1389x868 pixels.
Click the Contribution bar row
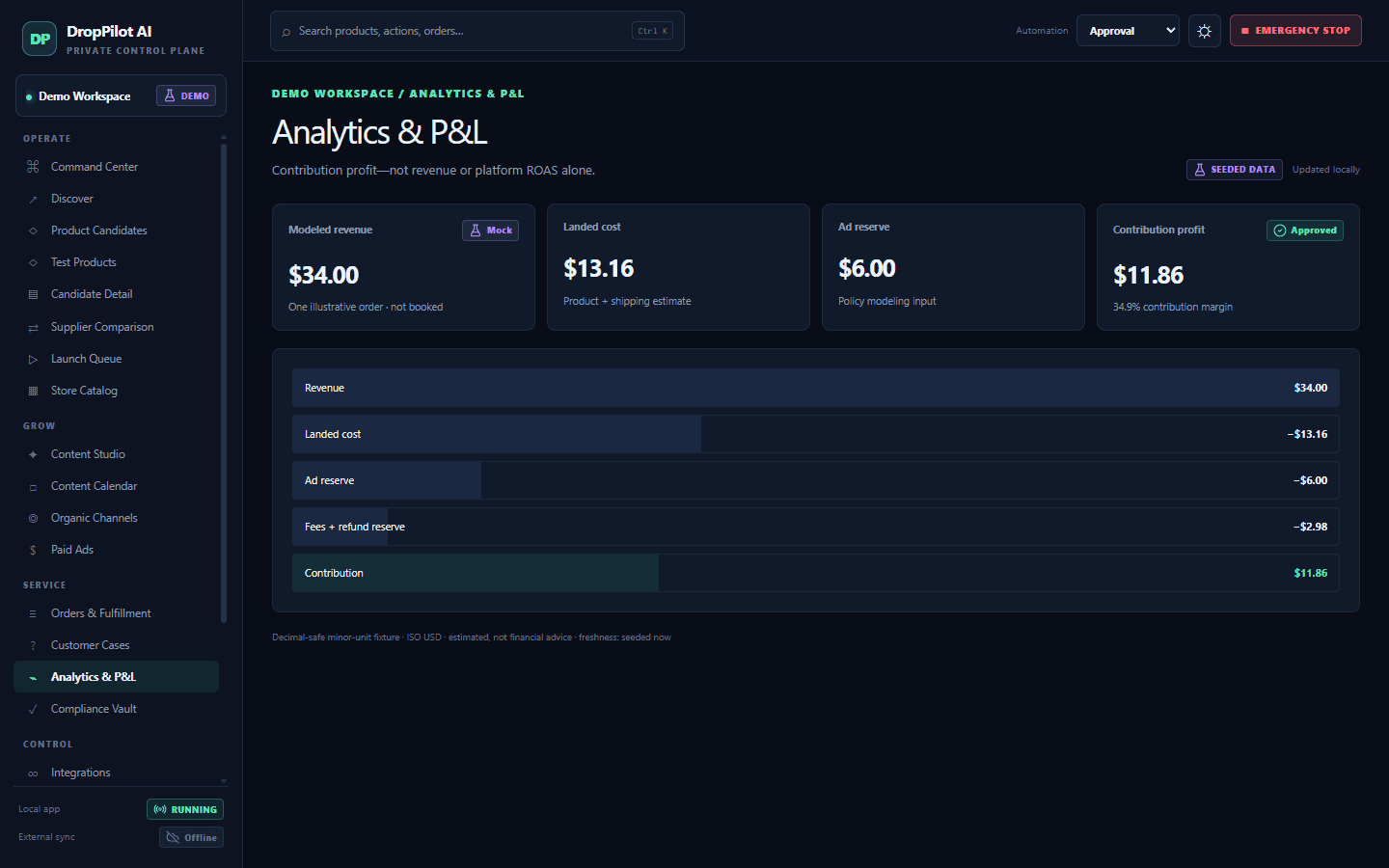click(x=816, y=573)
